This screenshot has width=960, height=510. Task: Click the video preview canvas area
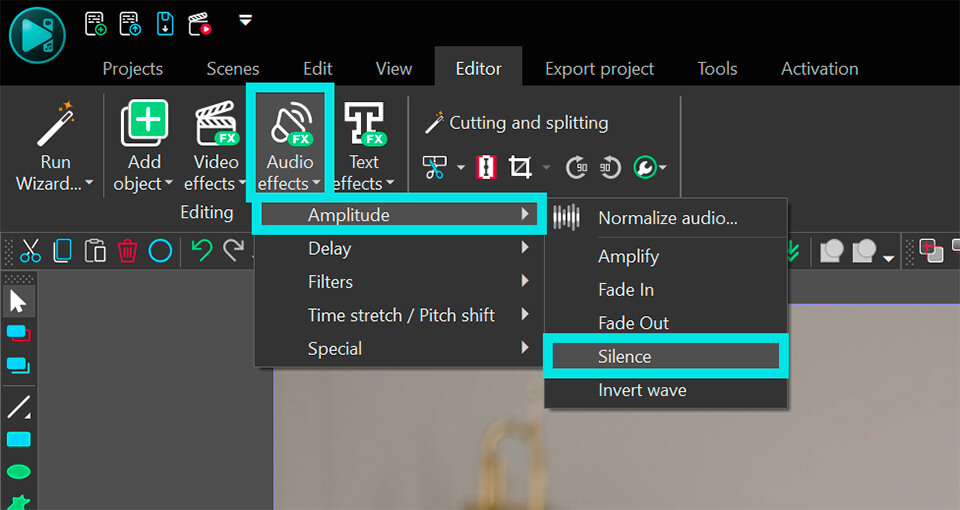click(616, 407)
